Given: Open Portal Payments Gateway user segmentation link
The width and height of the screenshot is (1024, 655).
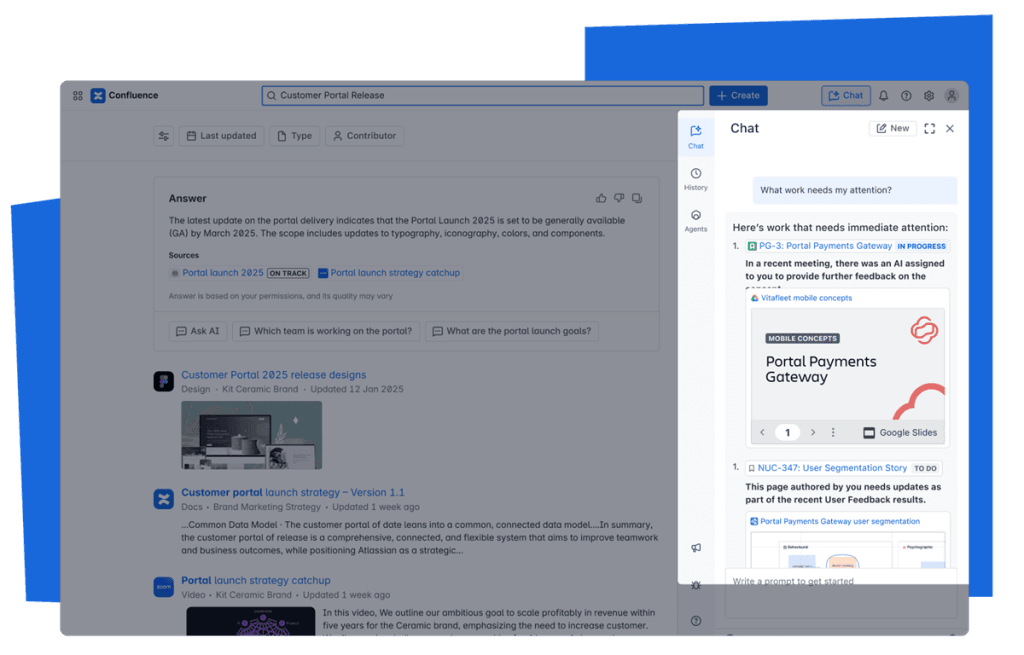Looking at the screenshot, I should (840, 521).
